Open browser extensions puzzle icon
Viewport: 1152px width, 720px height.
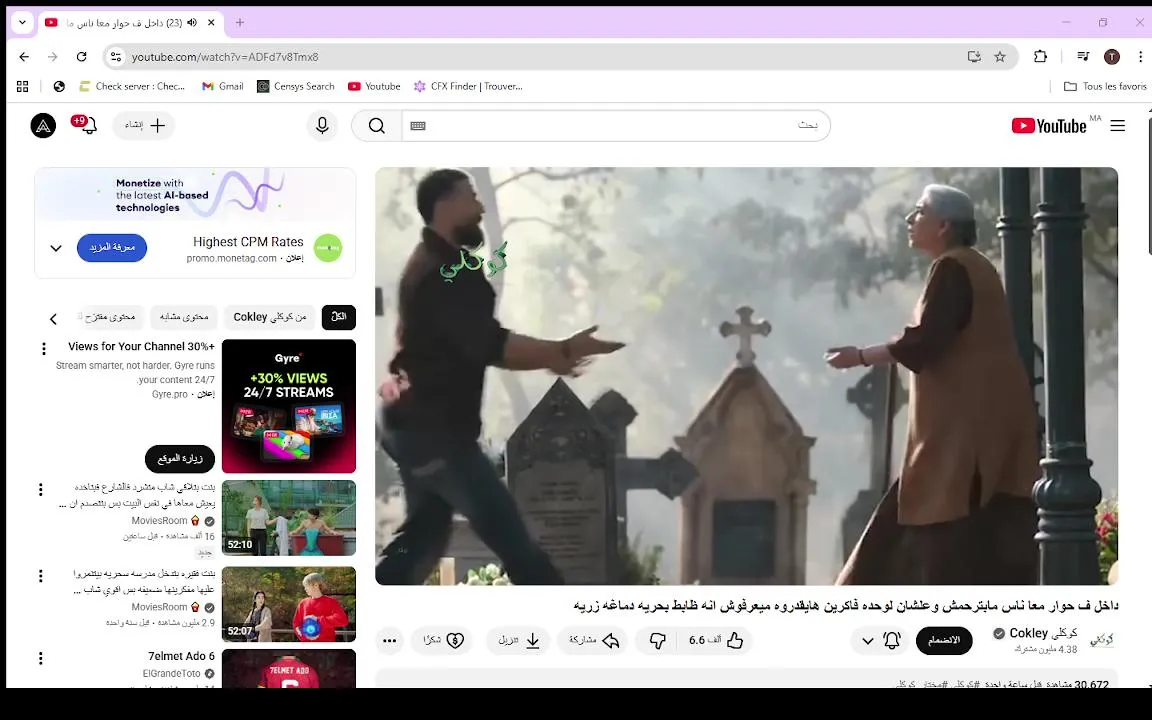(x=1040, y=57)
